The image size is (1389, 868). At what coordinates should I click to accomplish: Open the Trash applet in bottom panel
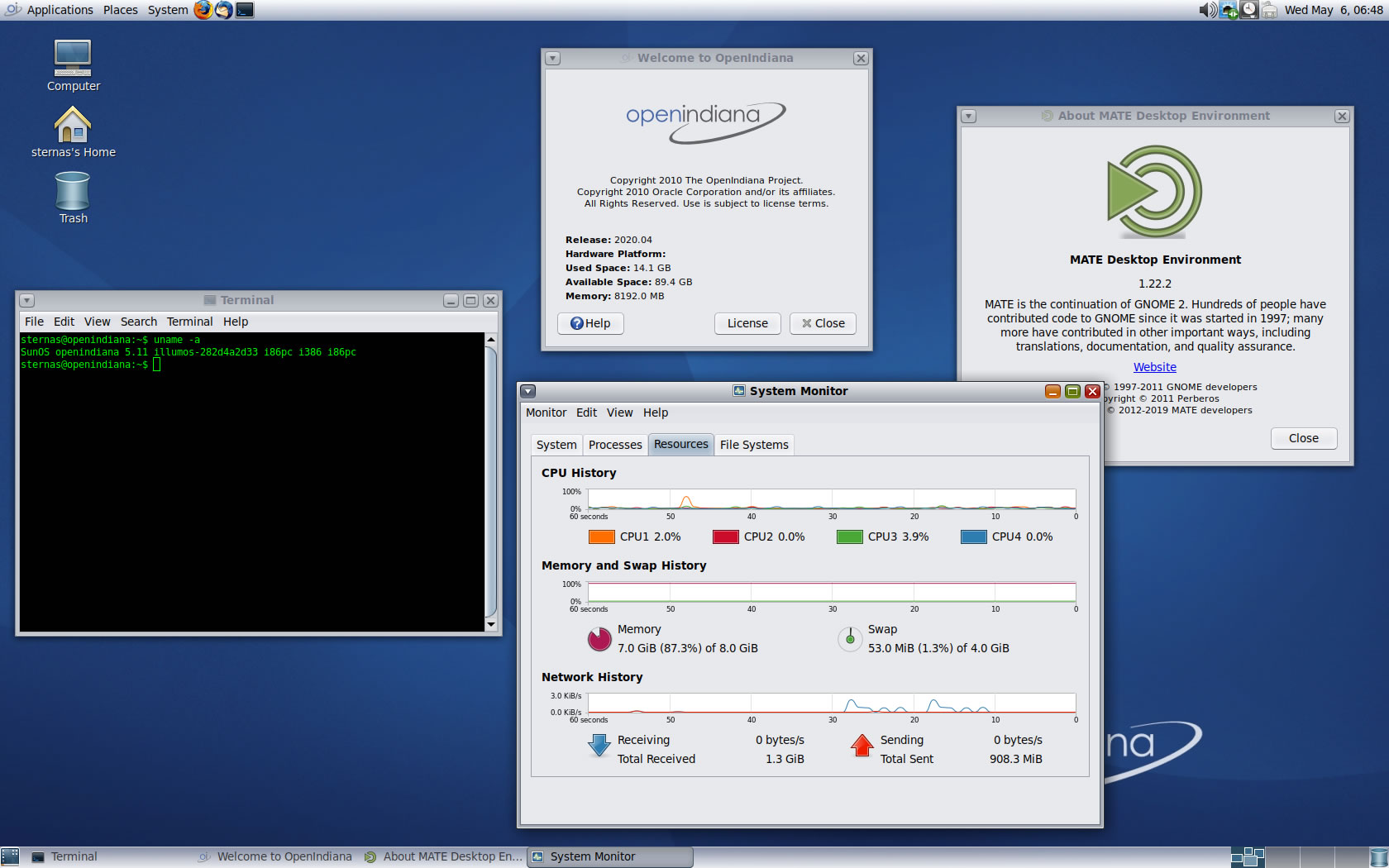point(1378,857)
